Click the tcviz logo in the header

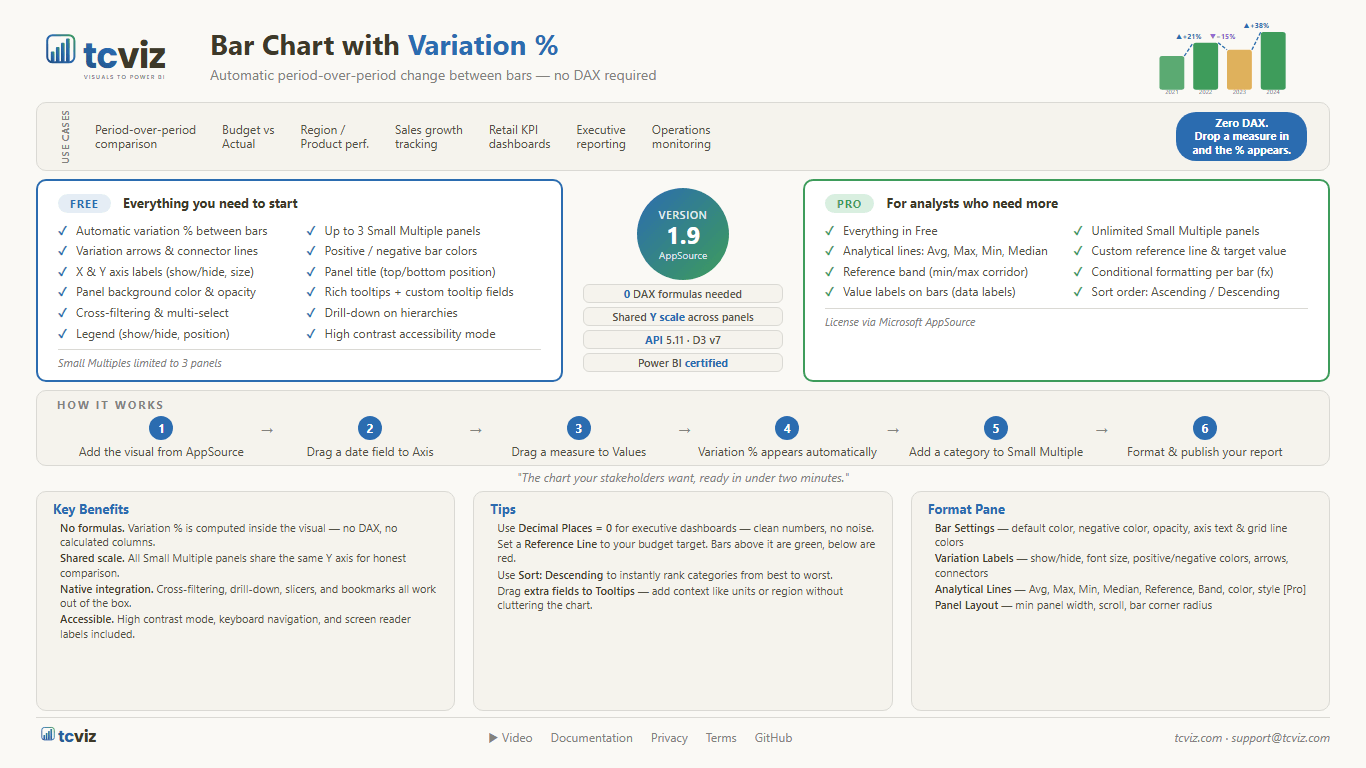(105, 55)
